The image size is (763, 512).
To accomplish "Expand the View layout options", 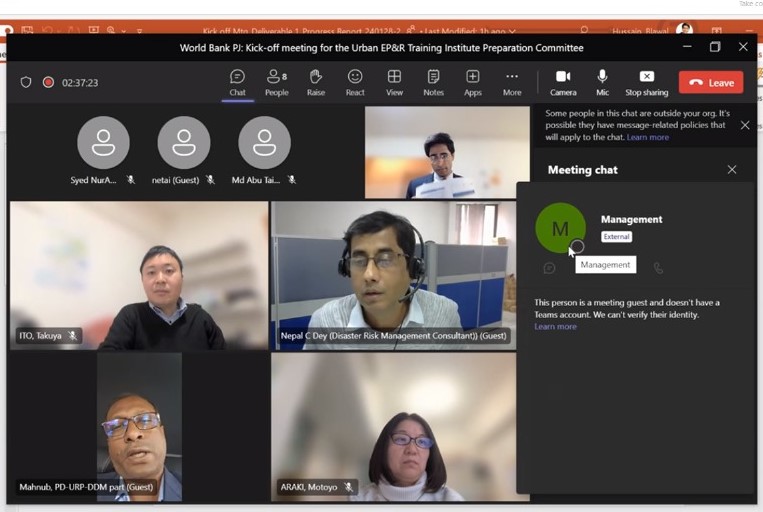I will pos(394,82).
